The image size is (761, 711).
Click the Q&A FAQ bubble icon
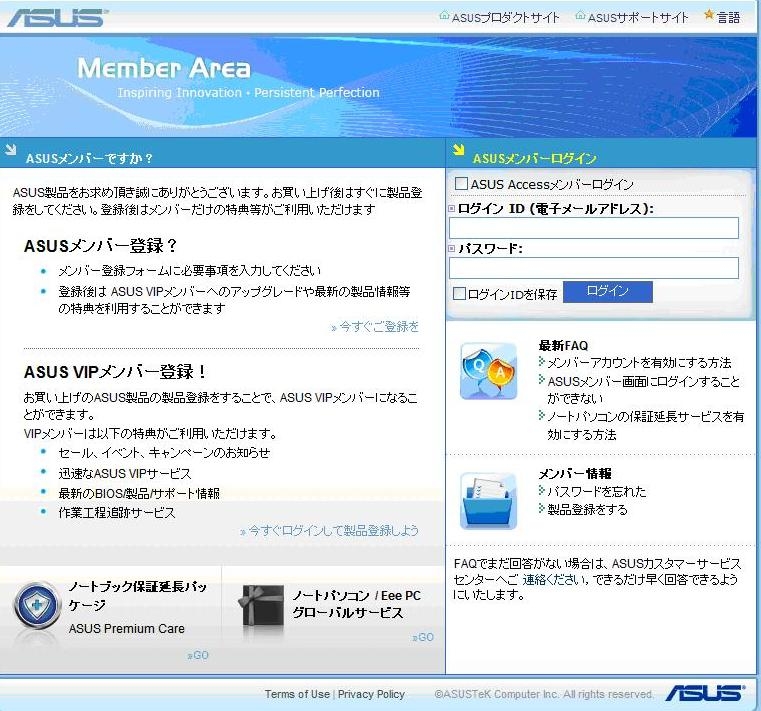click(489, 371)
